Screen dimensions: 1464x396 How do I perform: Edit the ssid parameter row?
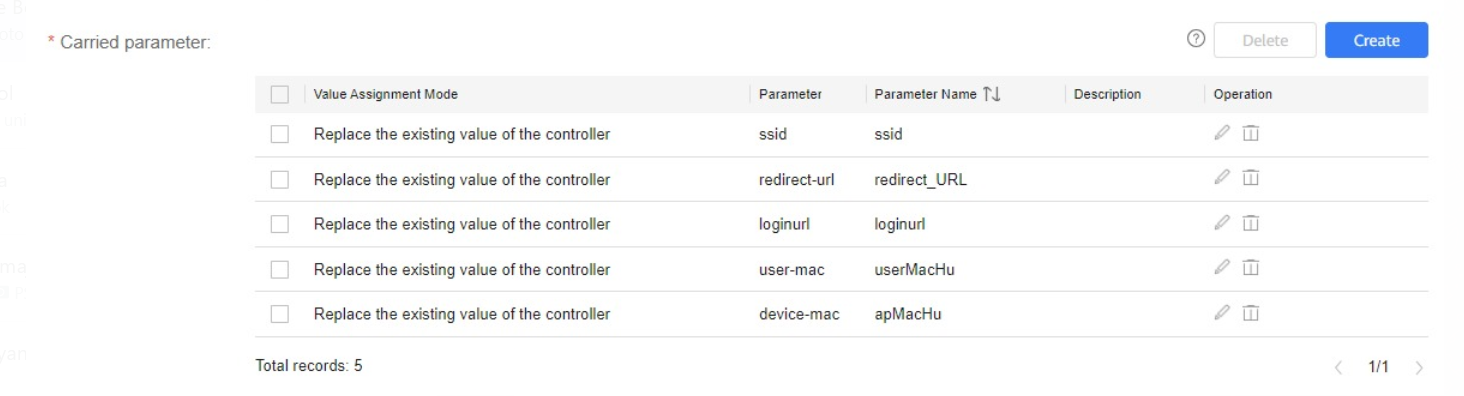click(x=1222, y=133)
